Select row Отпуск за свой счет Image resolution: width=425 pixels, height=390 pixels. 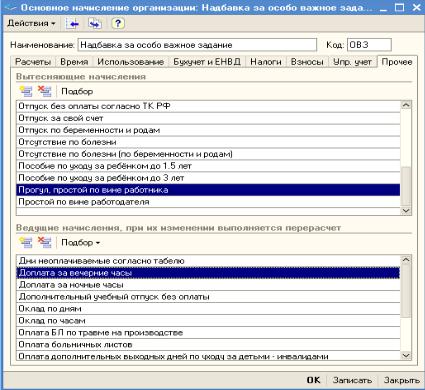208,118
